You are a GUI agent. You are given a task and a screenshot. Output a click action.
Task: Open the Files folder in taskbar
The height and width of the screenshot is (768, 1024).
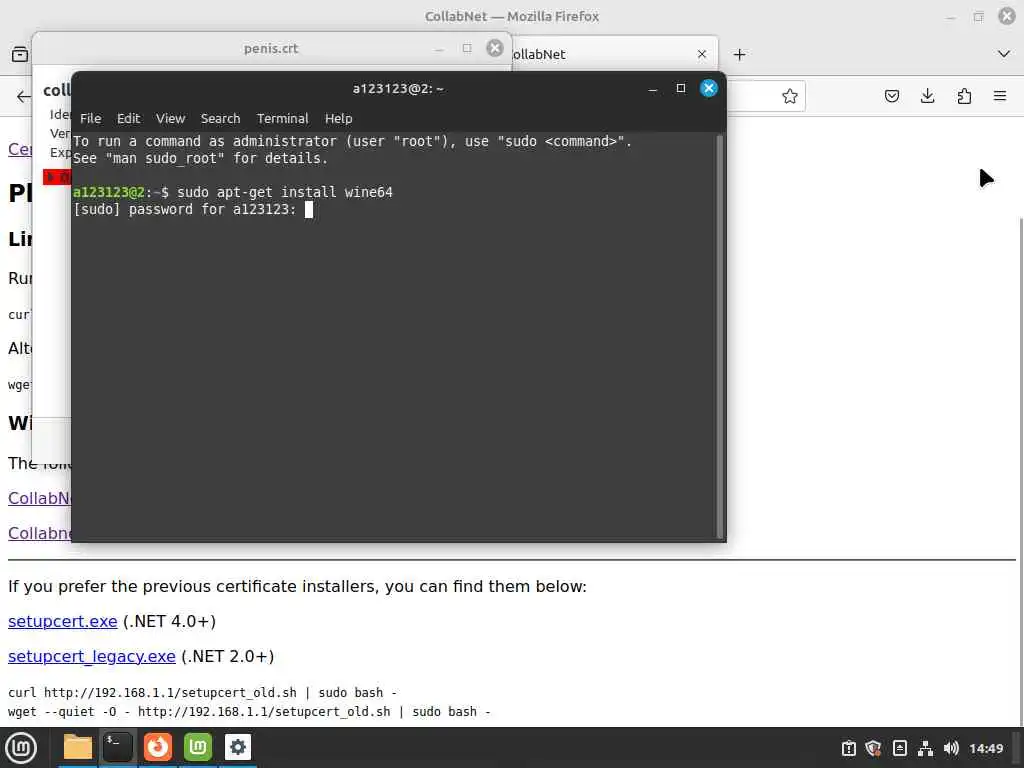pyautogui.click(x=78, y=747)
